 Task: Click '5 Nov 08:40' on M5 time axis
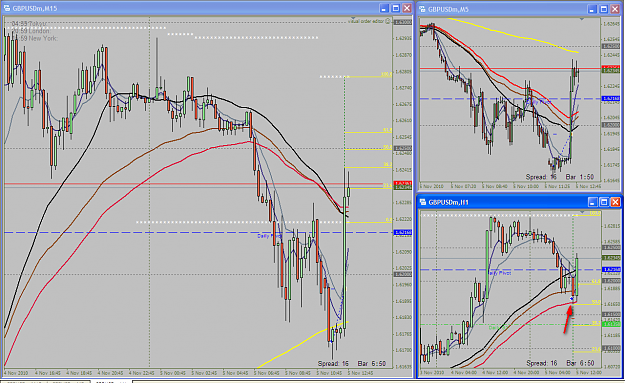tap(495, 186)
